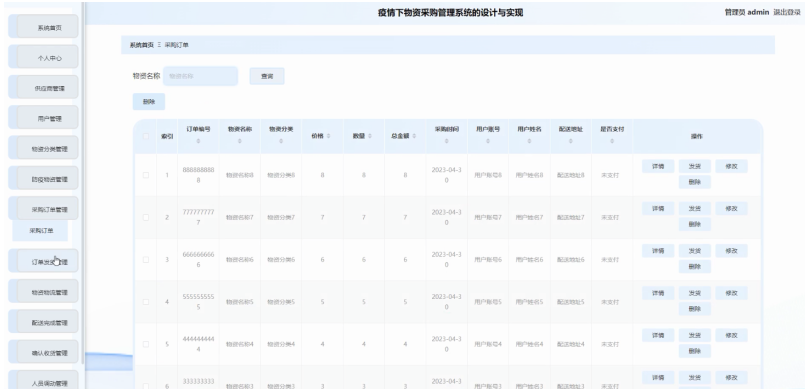Expand 防疫物资管理 sidebar menu

click(x=44, y=178)
